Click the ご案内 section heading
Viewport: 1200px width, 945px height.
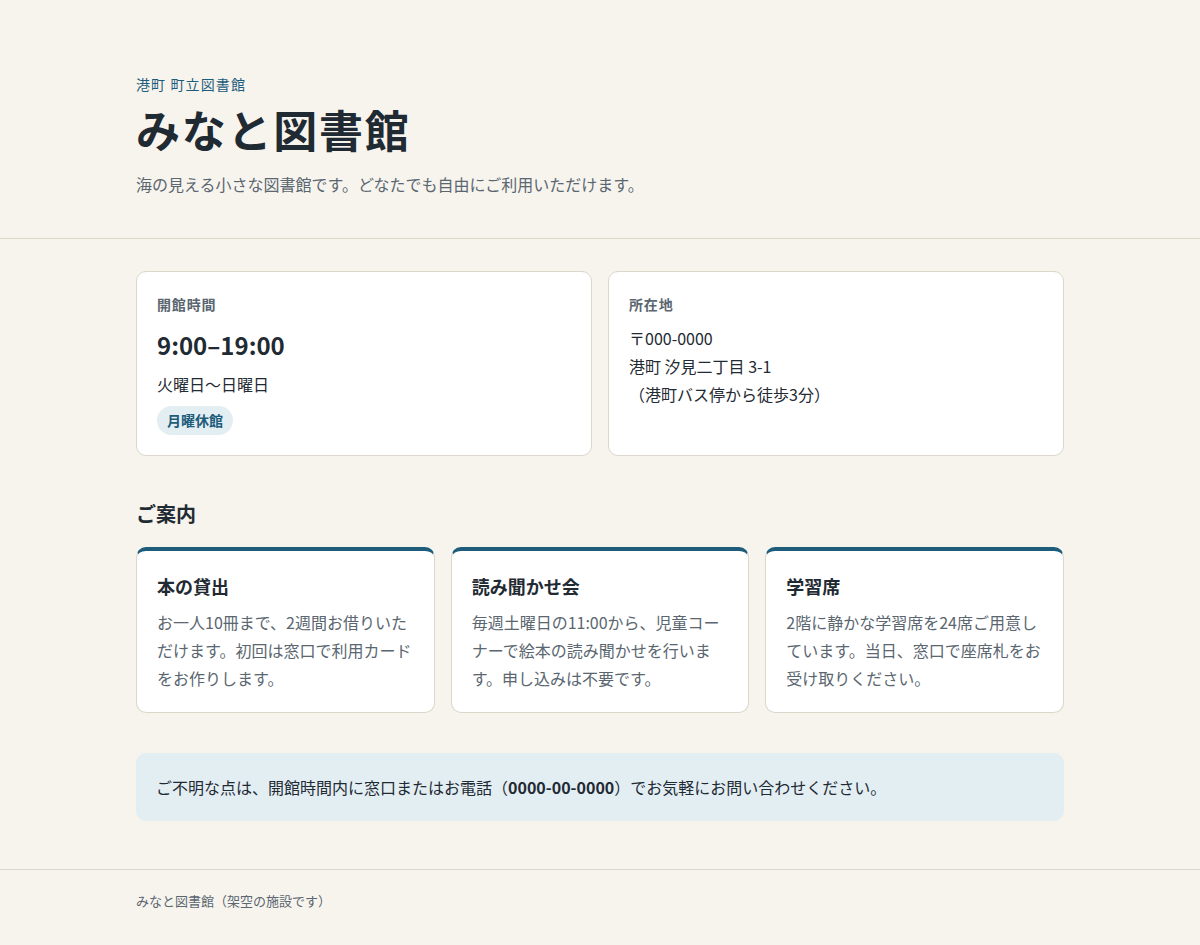pyautogui.click(x=166, y=515)
